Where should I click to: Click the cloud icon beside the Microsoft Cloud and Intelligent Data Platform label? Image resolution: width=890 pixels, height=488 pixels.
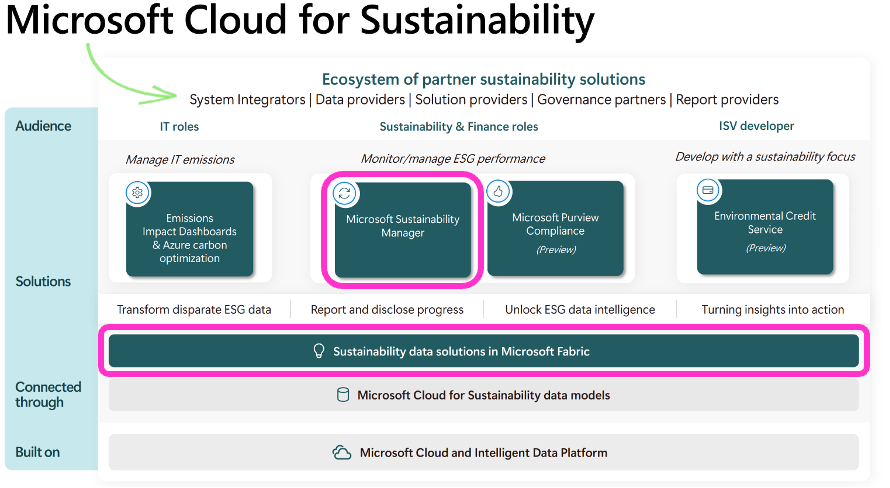tap(342, 453)
